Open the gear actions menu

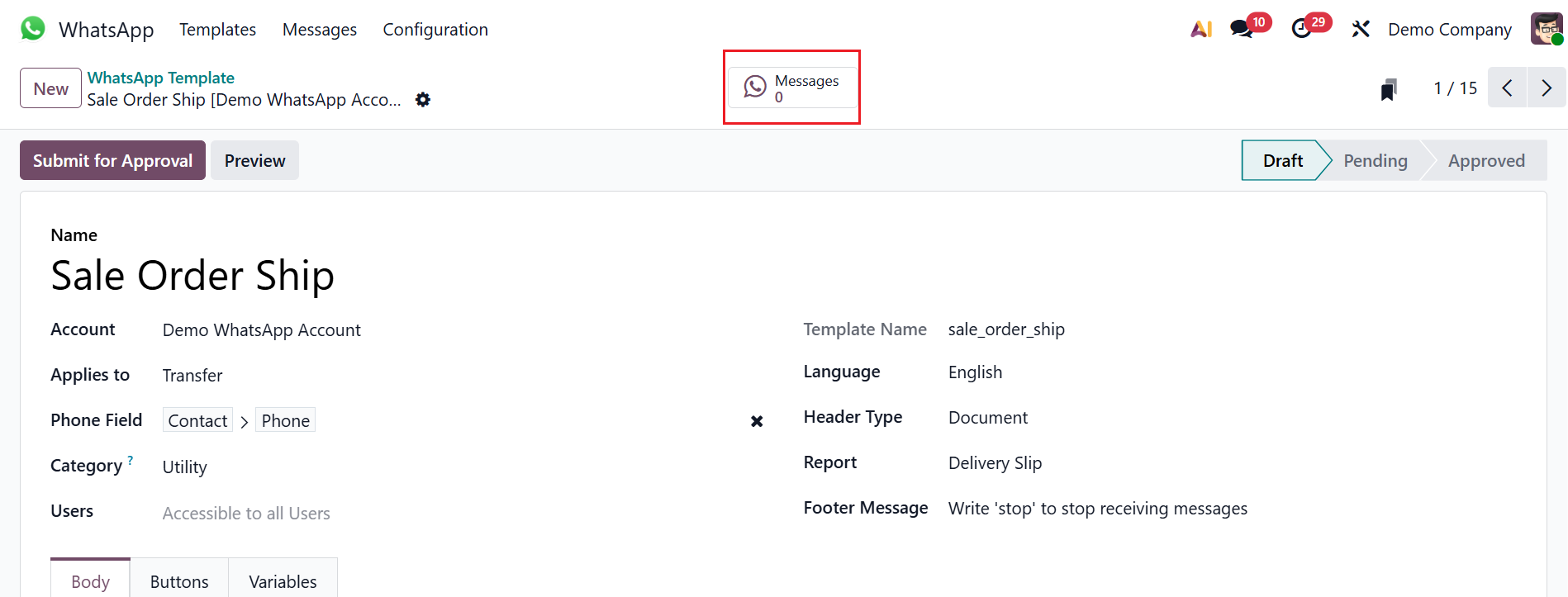click(423, 100)
